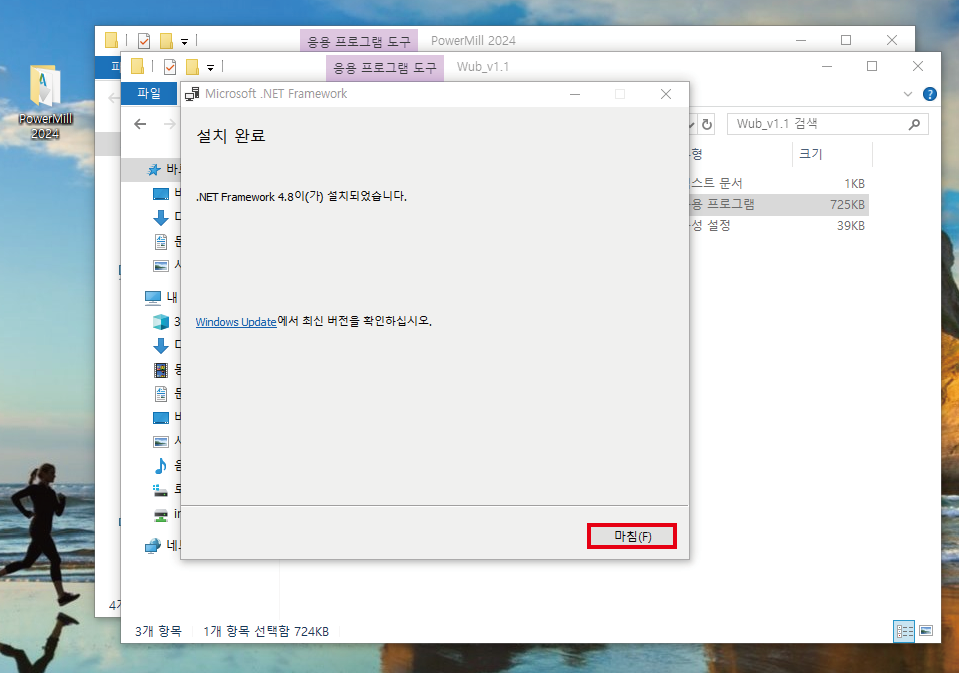Open the blue help question mark icon

930,94
